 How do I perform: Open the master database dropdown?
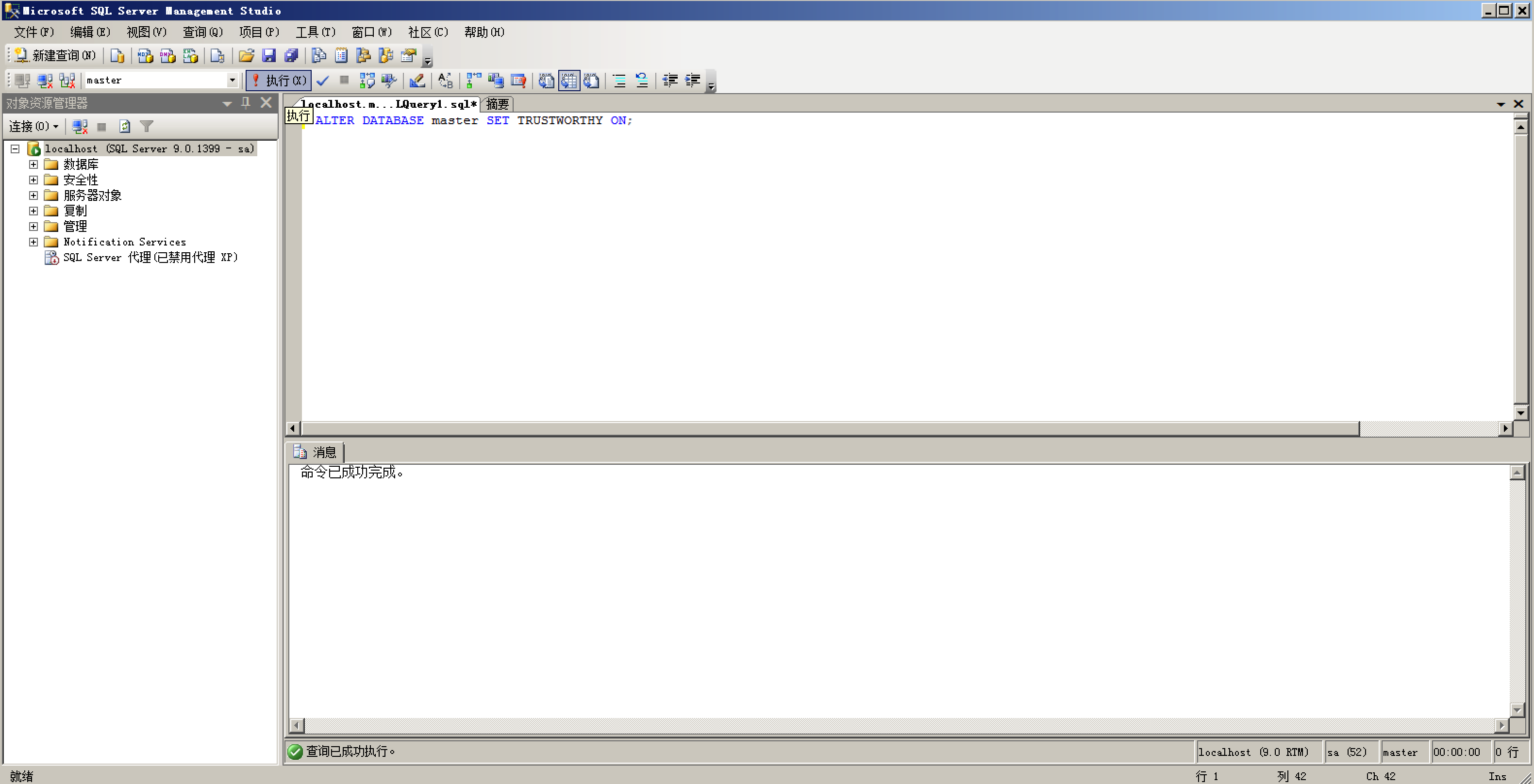pos(232,81)
